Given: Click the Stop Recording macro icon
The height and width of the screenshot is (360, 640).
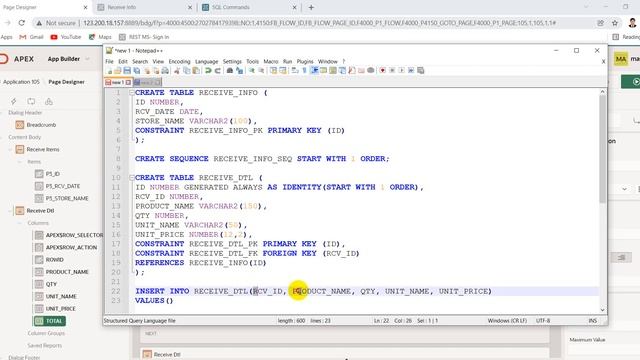Looking at the screenshot, I should point(392,71).
